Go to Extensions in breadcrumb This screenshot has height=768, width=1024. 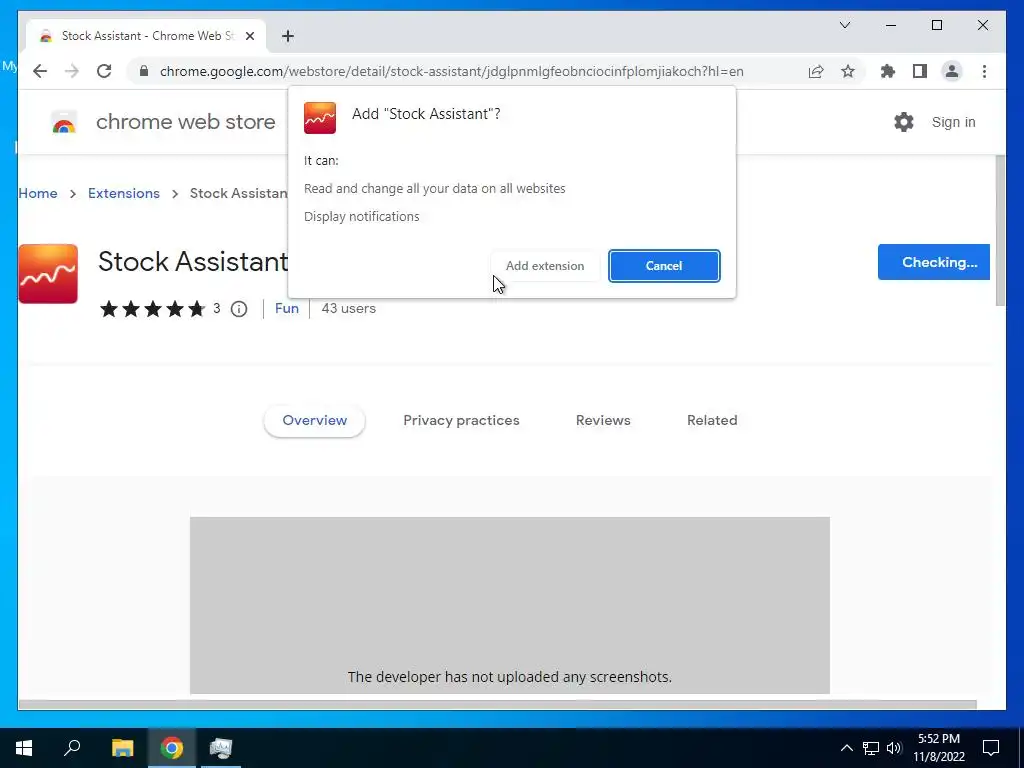pyautogui.click(x=123, y=193)
